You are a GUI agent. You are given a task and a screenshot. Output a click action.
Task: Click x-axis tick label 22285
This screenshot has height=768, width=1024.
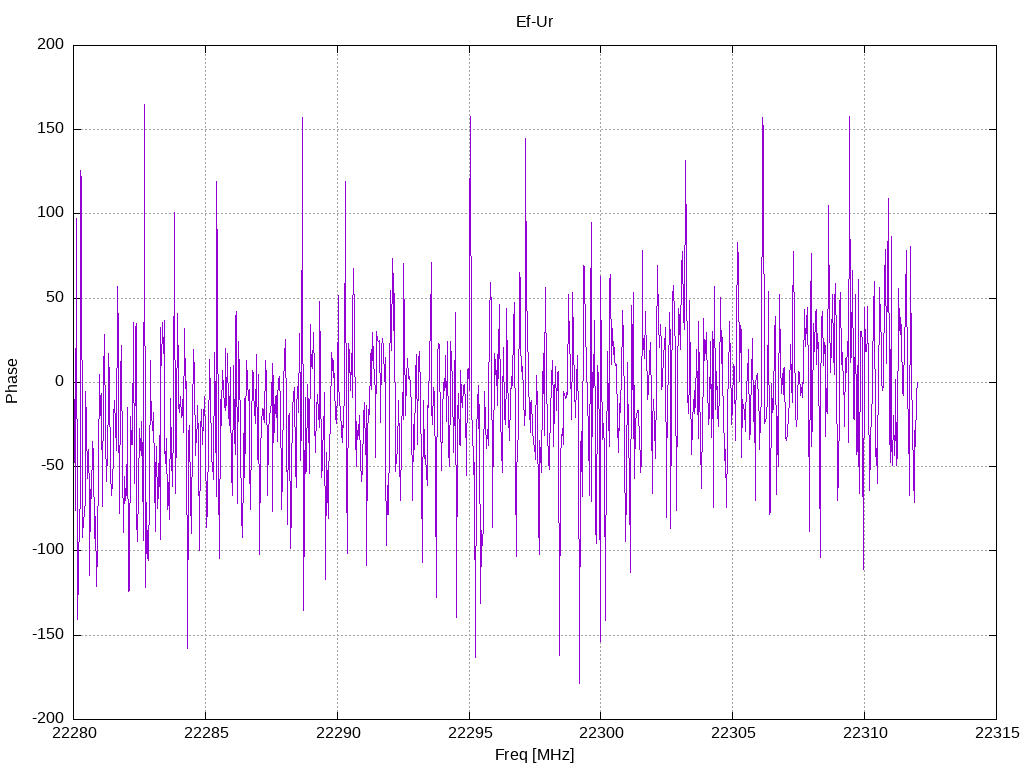206,733
